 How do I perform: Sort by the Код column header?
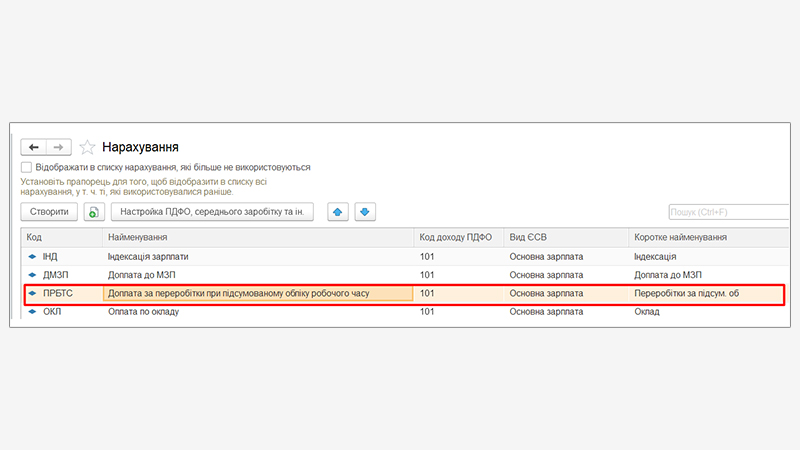[60, 238]
